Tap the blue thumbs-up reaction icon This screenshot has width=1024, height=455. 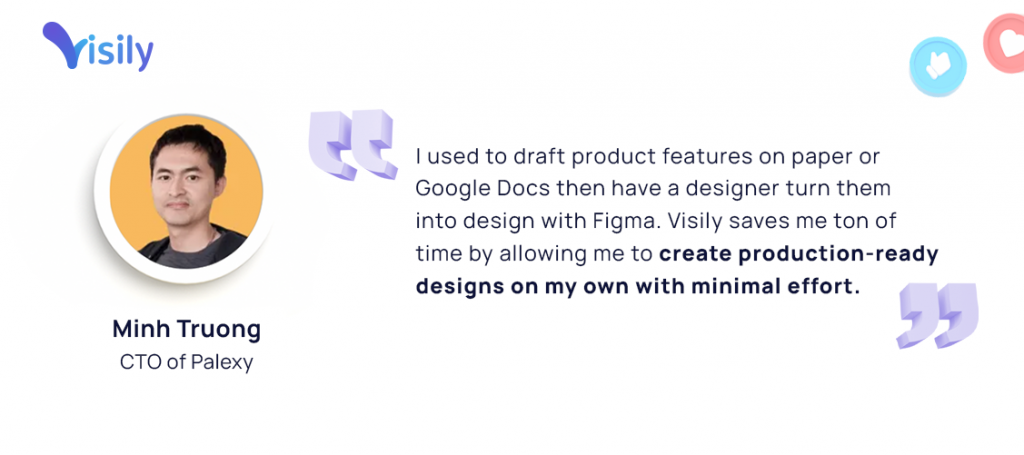coord(938,66)
